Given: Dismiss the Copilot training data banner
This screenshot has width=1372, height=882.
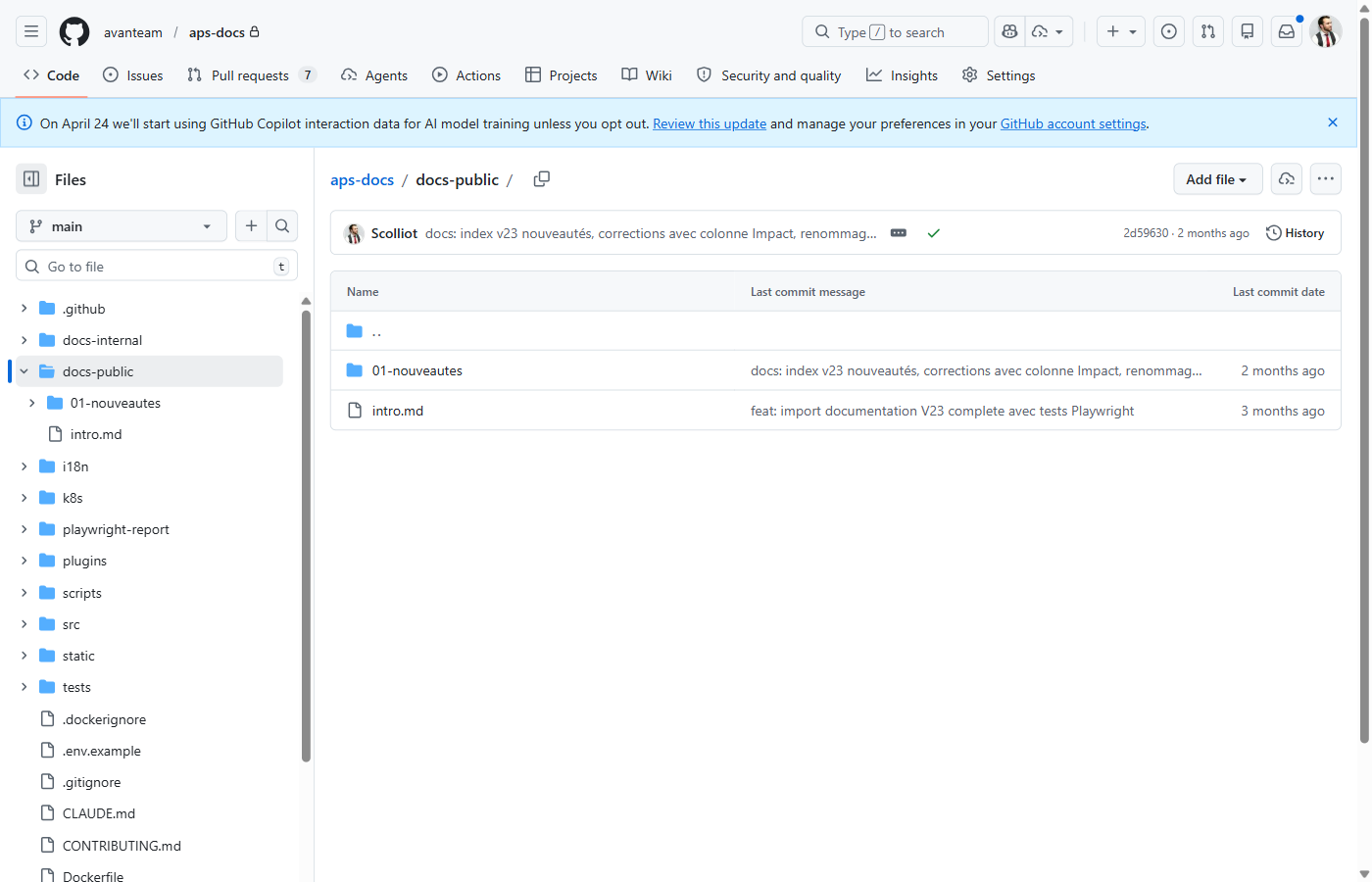Looking at the screenshot, I should click(1332, 122).
